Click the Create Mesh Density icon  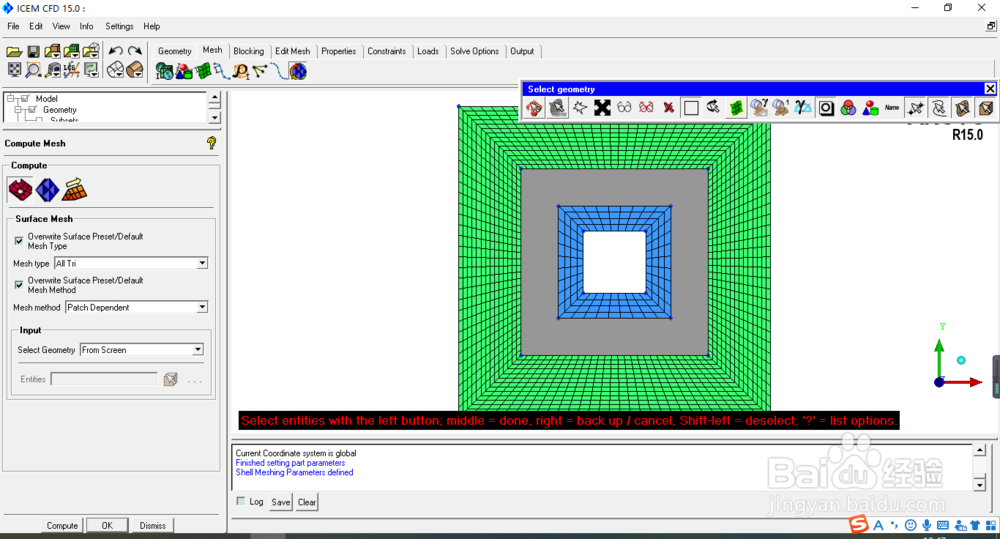point(241,71)
